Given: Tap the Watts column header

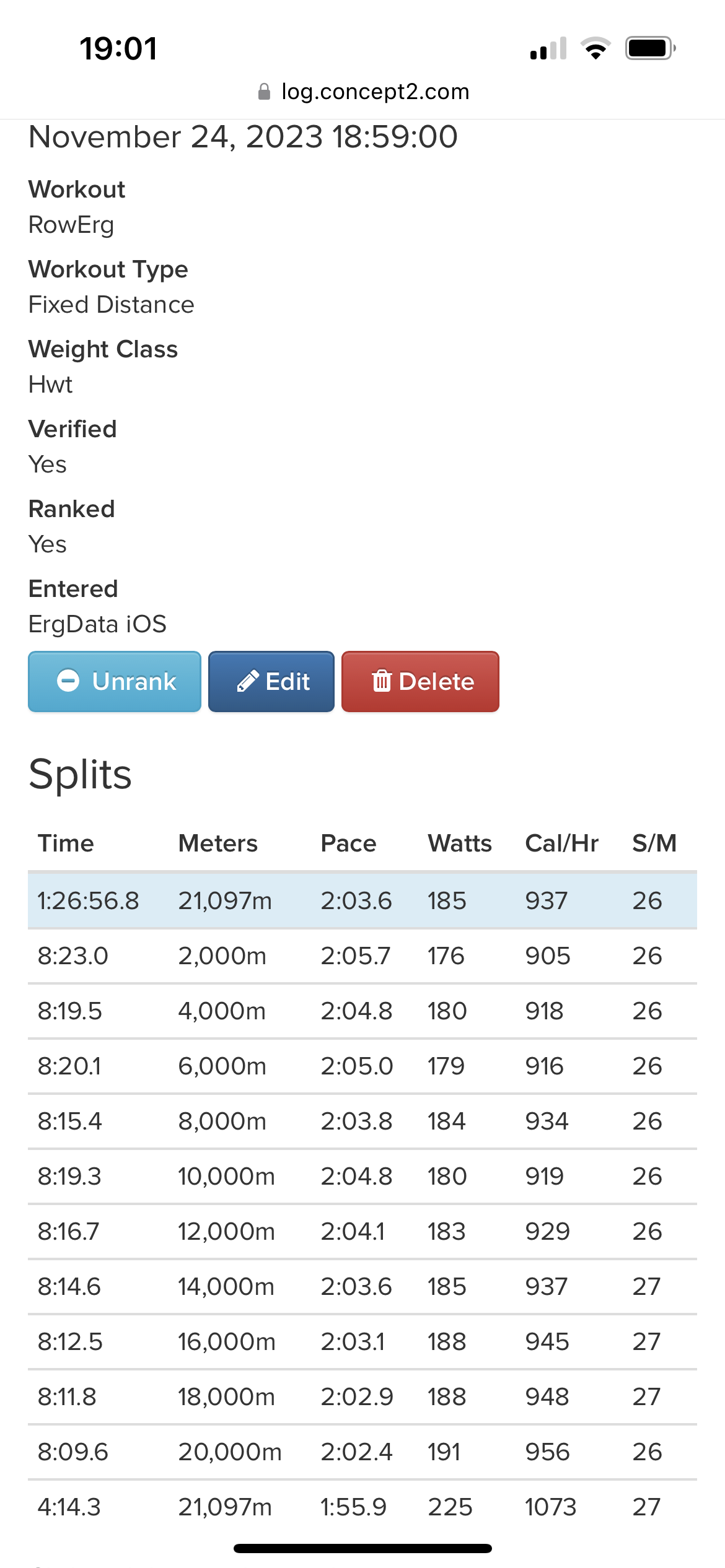Looking at the screenshot, I should coord(460,843).
